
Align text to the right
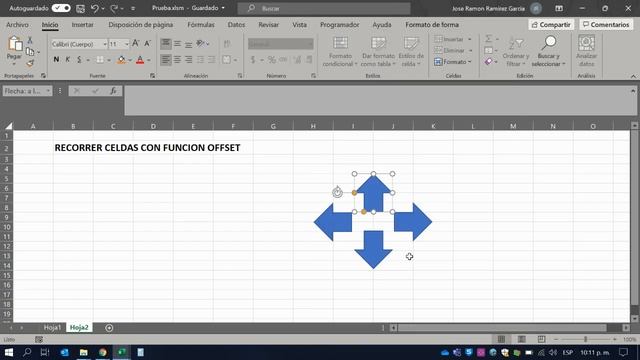coord(189,60)
